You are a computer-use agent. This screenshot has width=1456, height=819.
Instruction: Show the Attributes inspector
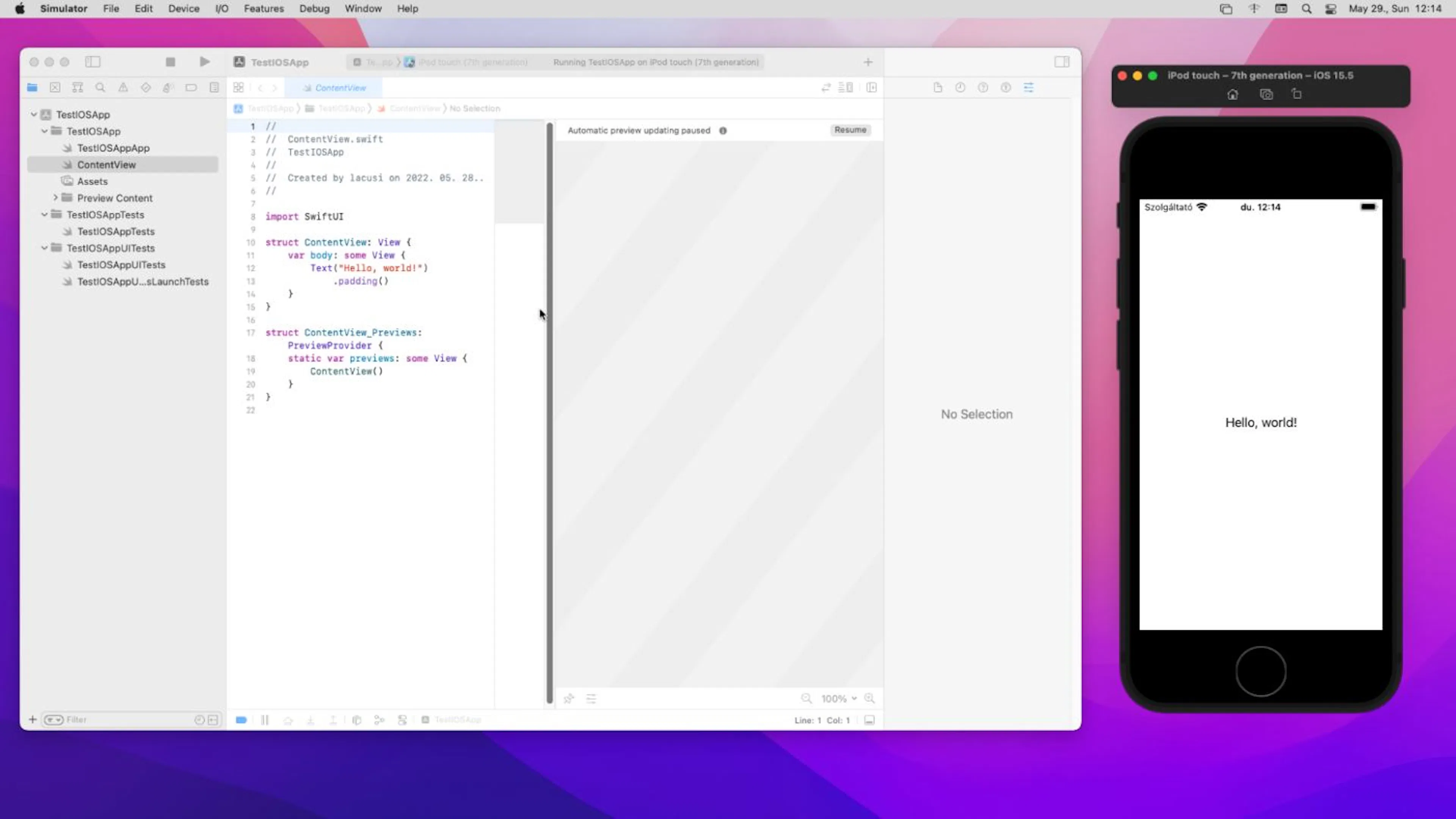point(1029,88)
